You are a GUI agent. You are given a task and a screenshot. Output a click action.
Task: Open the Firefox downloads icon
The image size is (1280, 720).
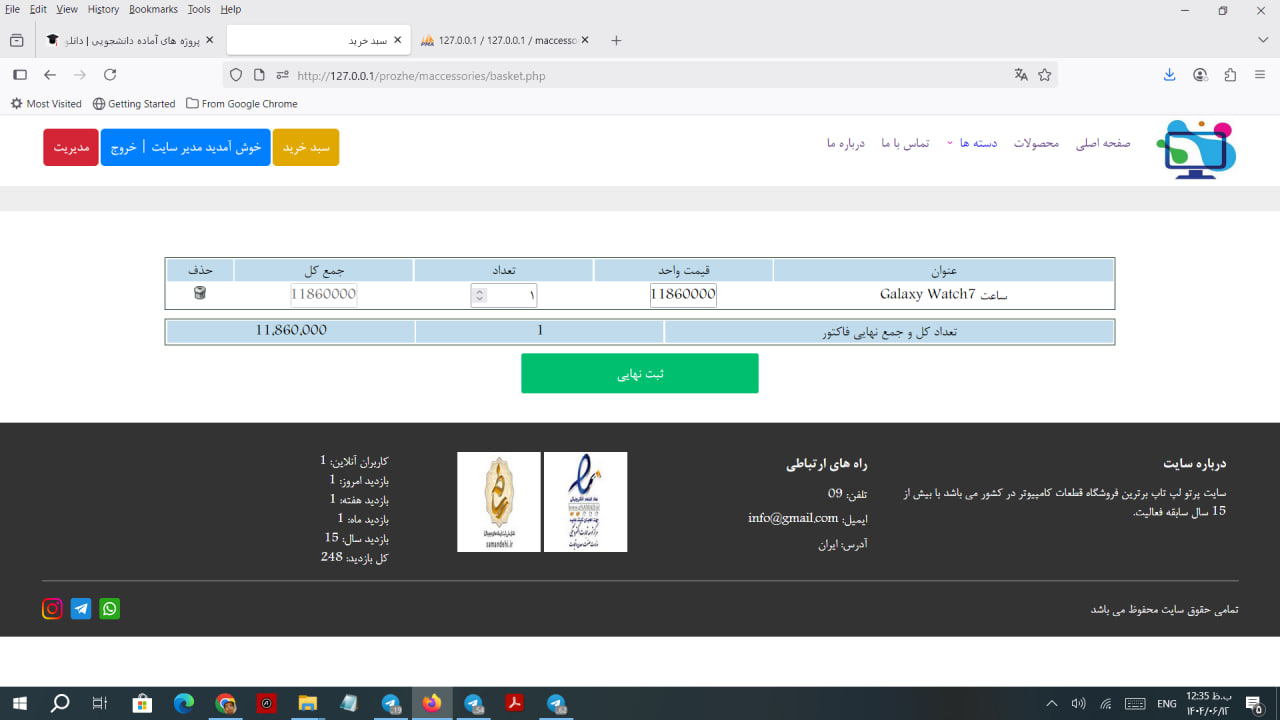[x=1170, y=75]
